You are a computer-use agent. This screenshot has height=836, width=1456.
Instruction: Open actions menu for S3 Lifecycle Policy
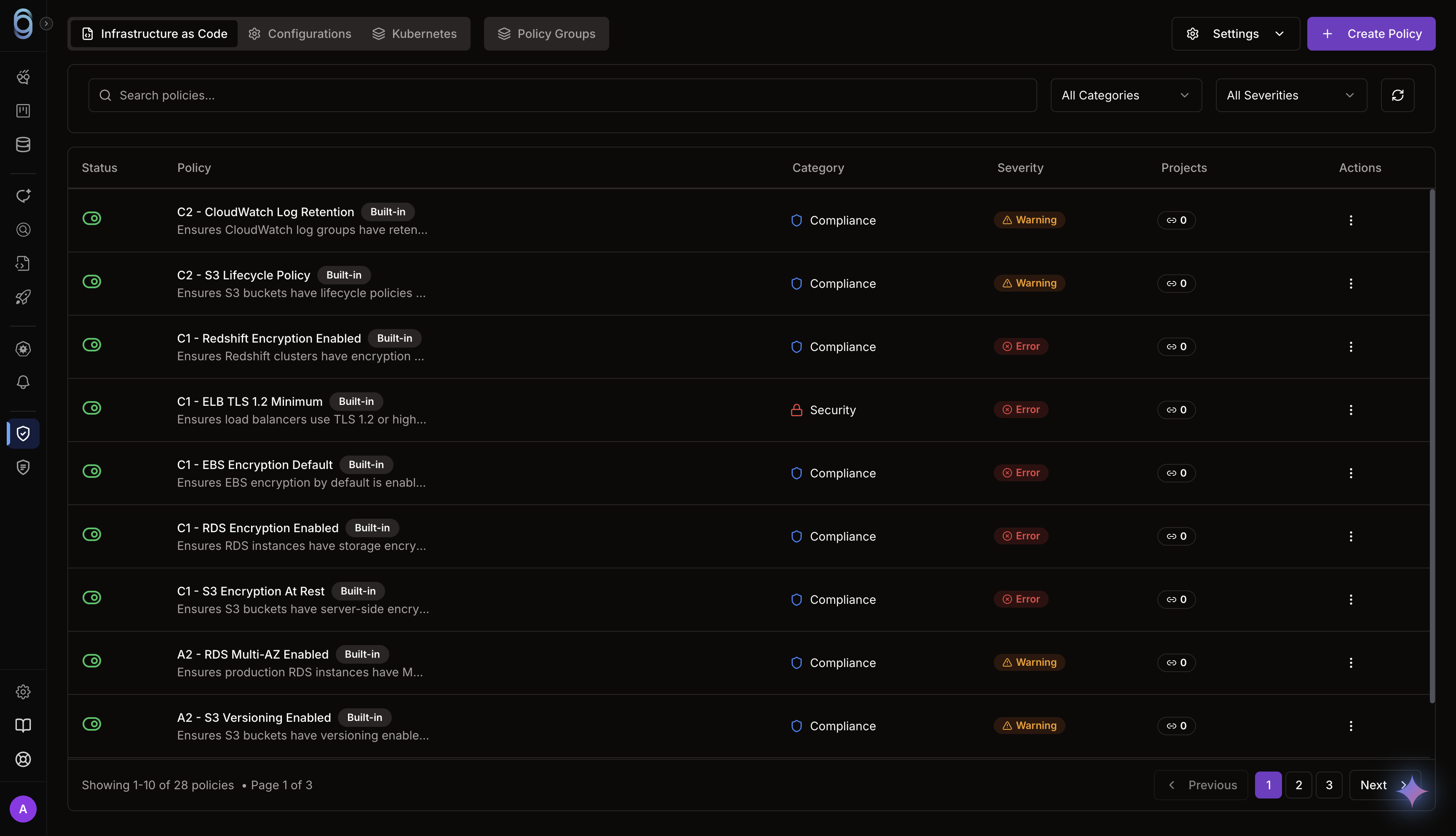pos(1350,284)
